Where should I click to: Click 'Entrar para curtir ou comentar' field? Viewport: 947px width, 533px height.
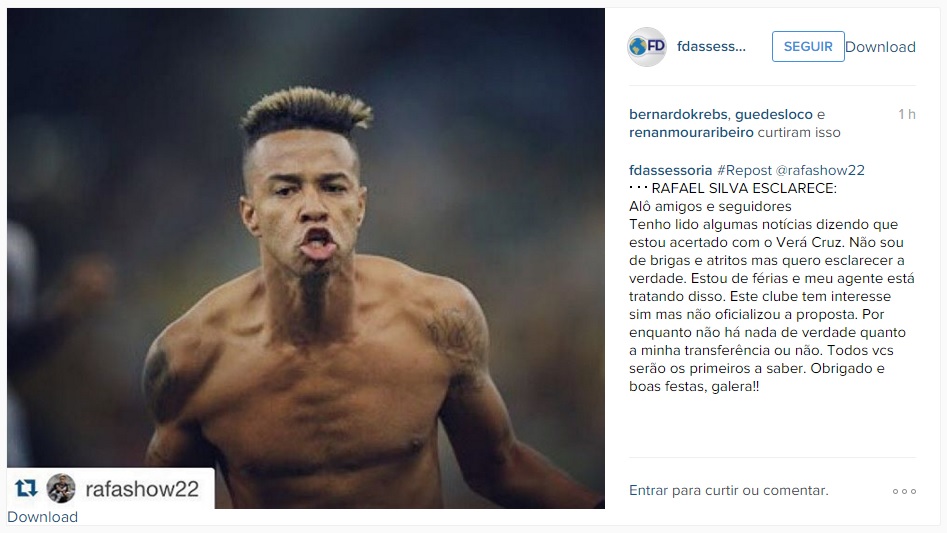coord(728,491)
